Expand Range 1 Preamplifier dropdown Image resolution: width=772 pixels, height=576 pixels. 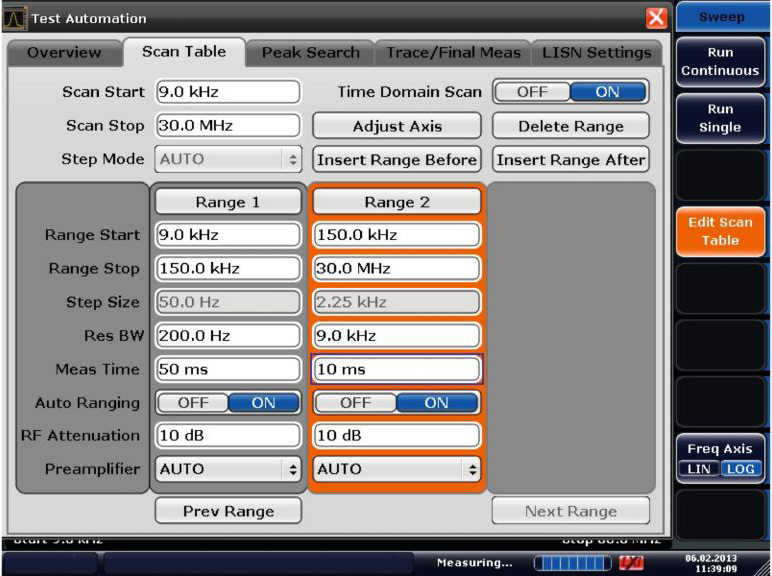click(x=228, y=468)
